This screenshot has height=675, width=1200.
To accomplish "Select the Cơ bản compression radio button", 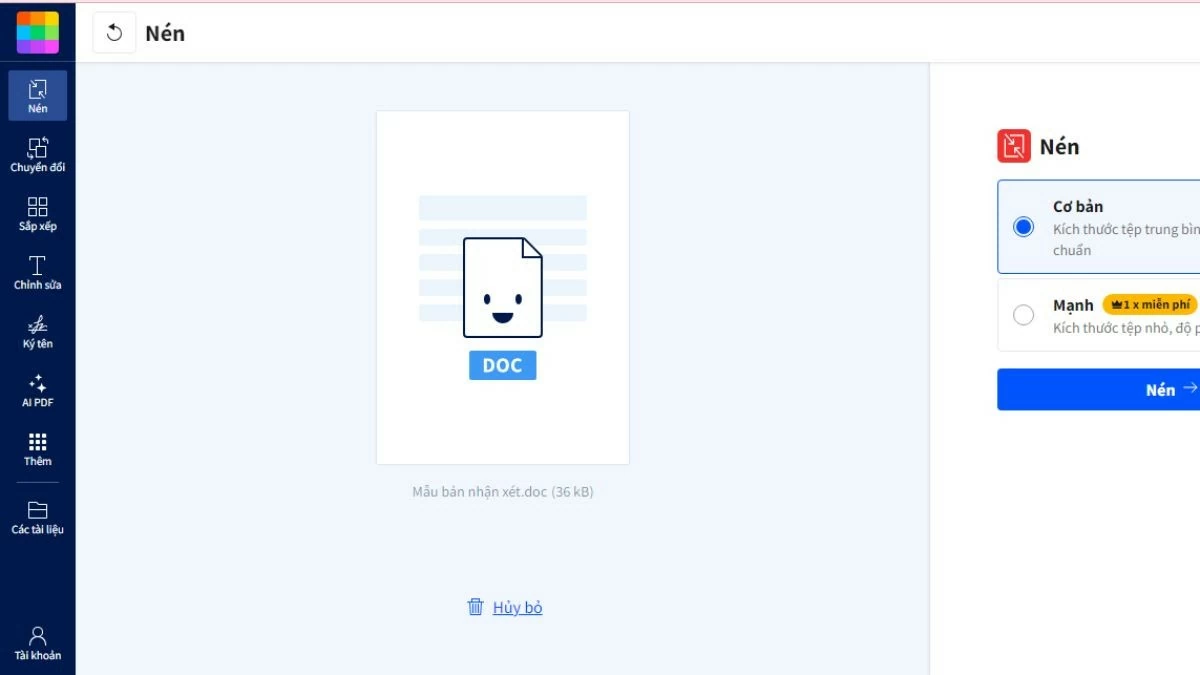I will [x=1023, y=227].
